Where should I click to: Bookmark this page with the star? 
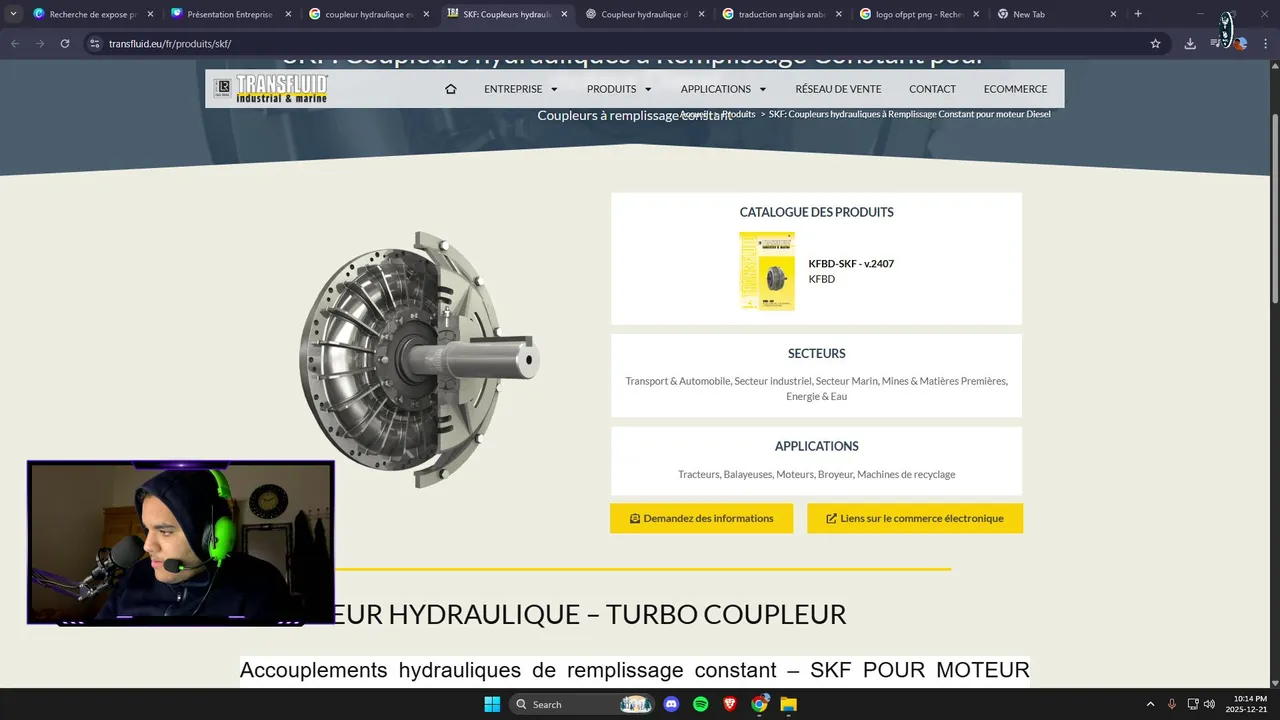coord(1155,44)
